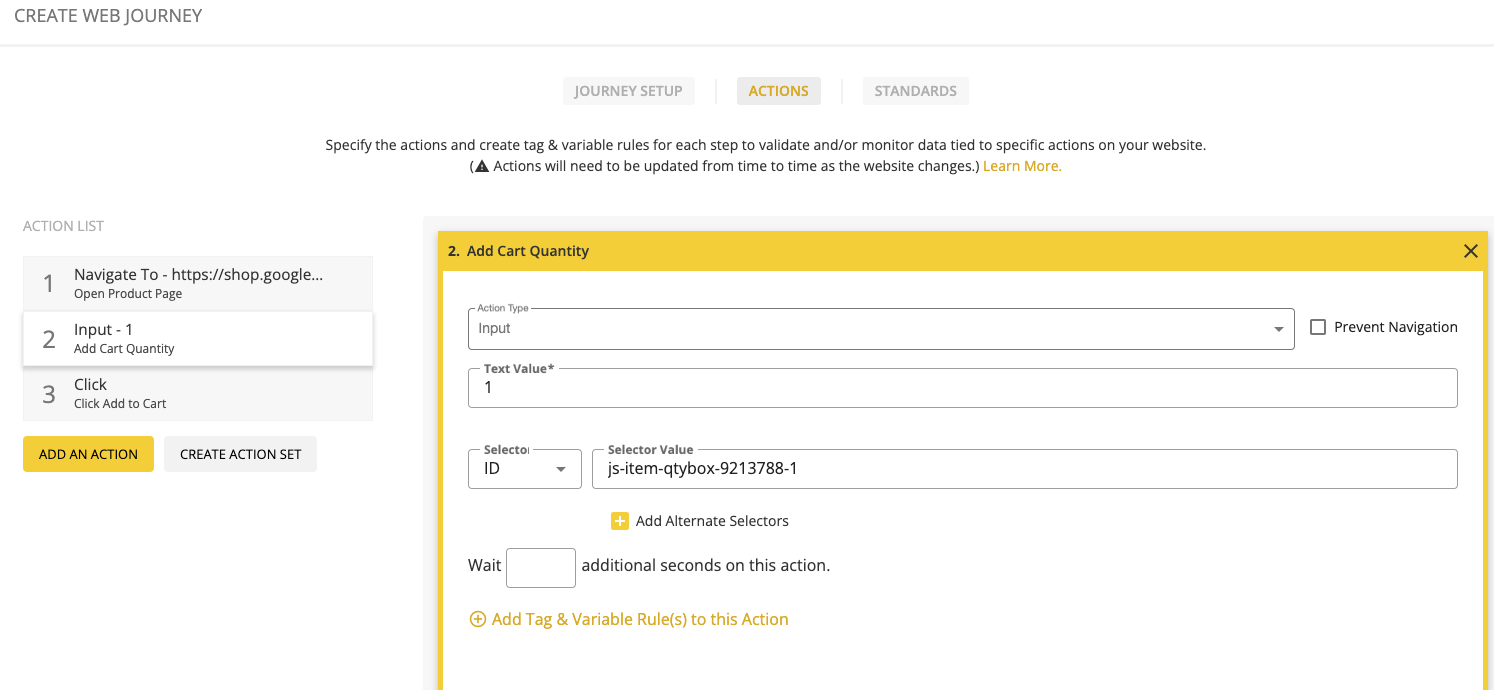1494x690 pixels.
Task: Focus the Text Value input field
Action: (962, 388)
